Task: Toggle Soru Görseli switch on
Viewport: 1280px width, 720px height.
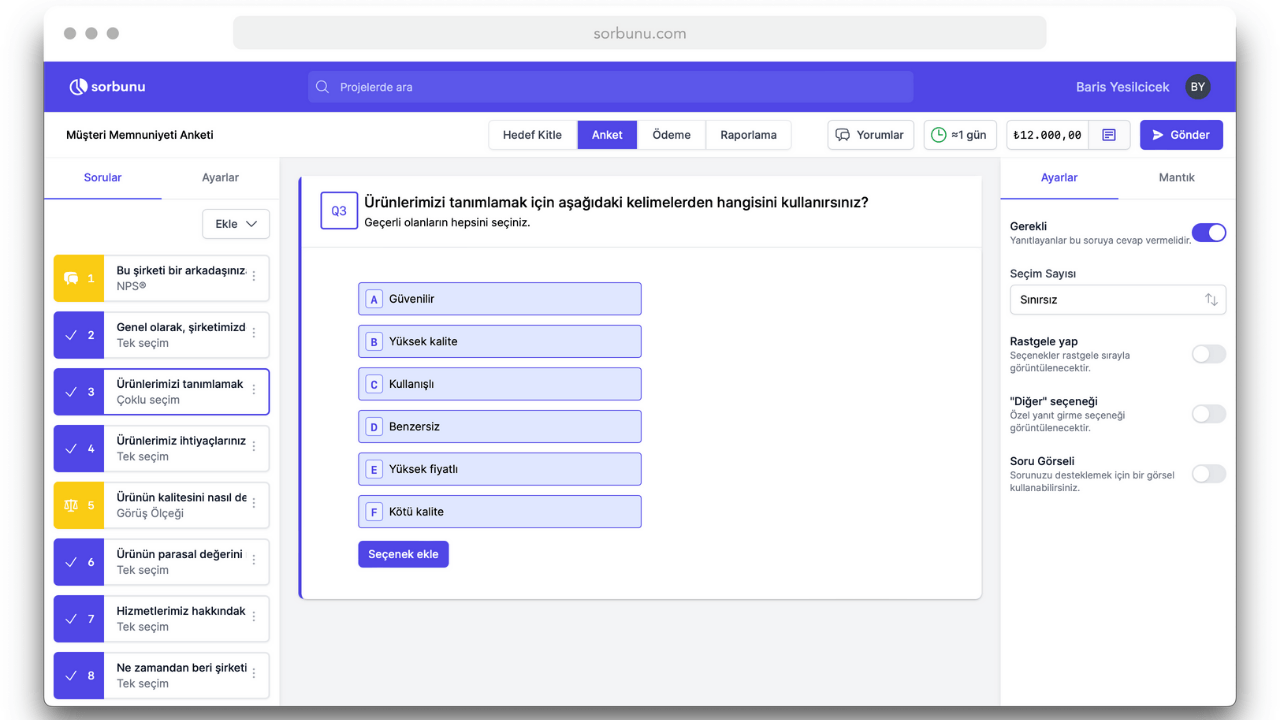Action: [x=1208, y=474]
